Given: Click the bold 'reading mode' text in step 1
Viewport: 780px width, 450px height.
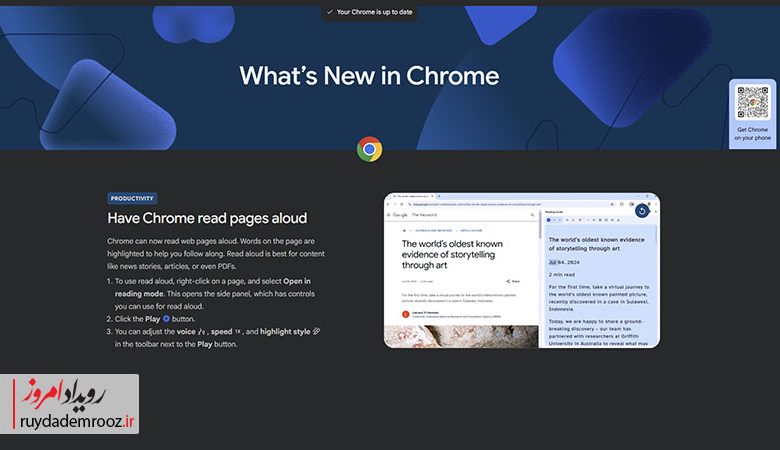Looking at the screenshot, I should point(139,294).
